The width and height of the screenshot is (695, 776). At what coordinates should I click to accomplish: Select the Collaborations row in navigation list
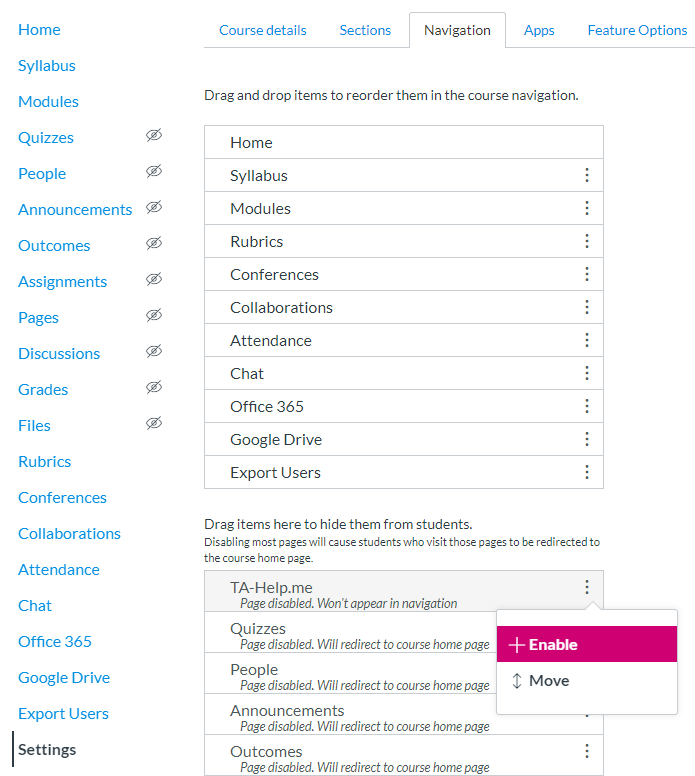click(x=403, y=307)
